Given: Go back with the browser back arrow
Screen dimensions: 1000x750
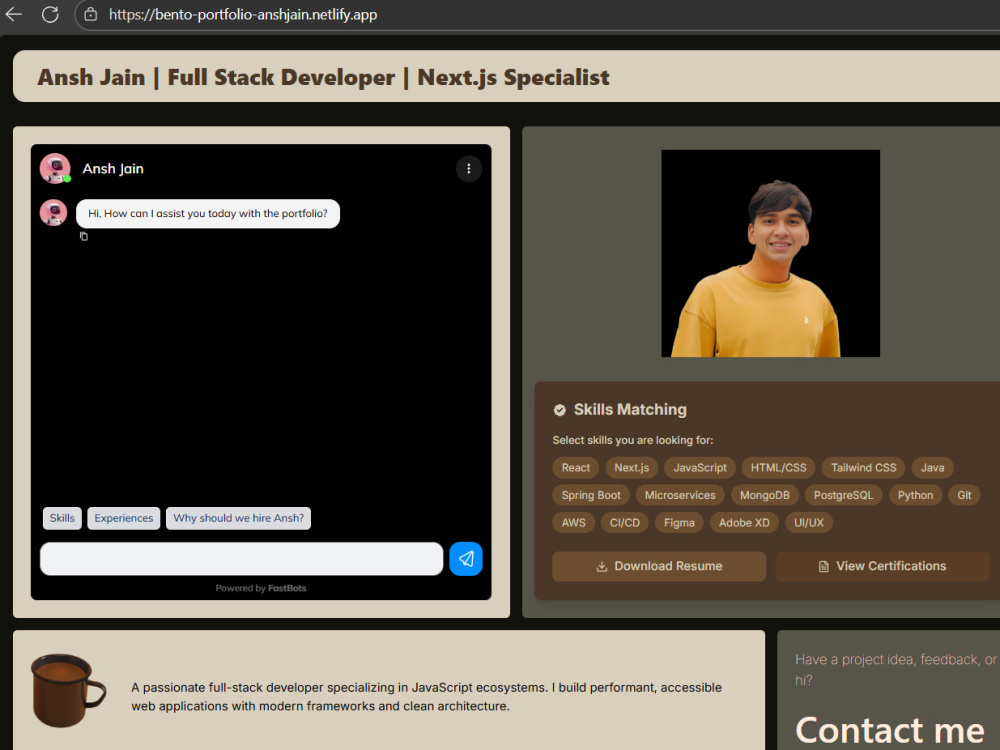Looking at the screenshot, I should coord(13,14).
